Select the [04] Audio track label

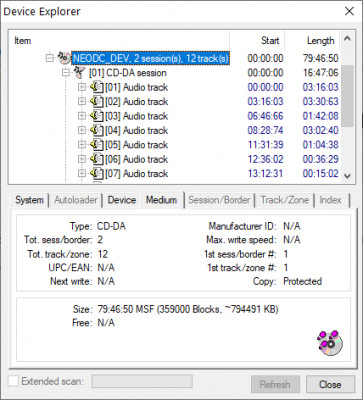[x=137, y=130]
